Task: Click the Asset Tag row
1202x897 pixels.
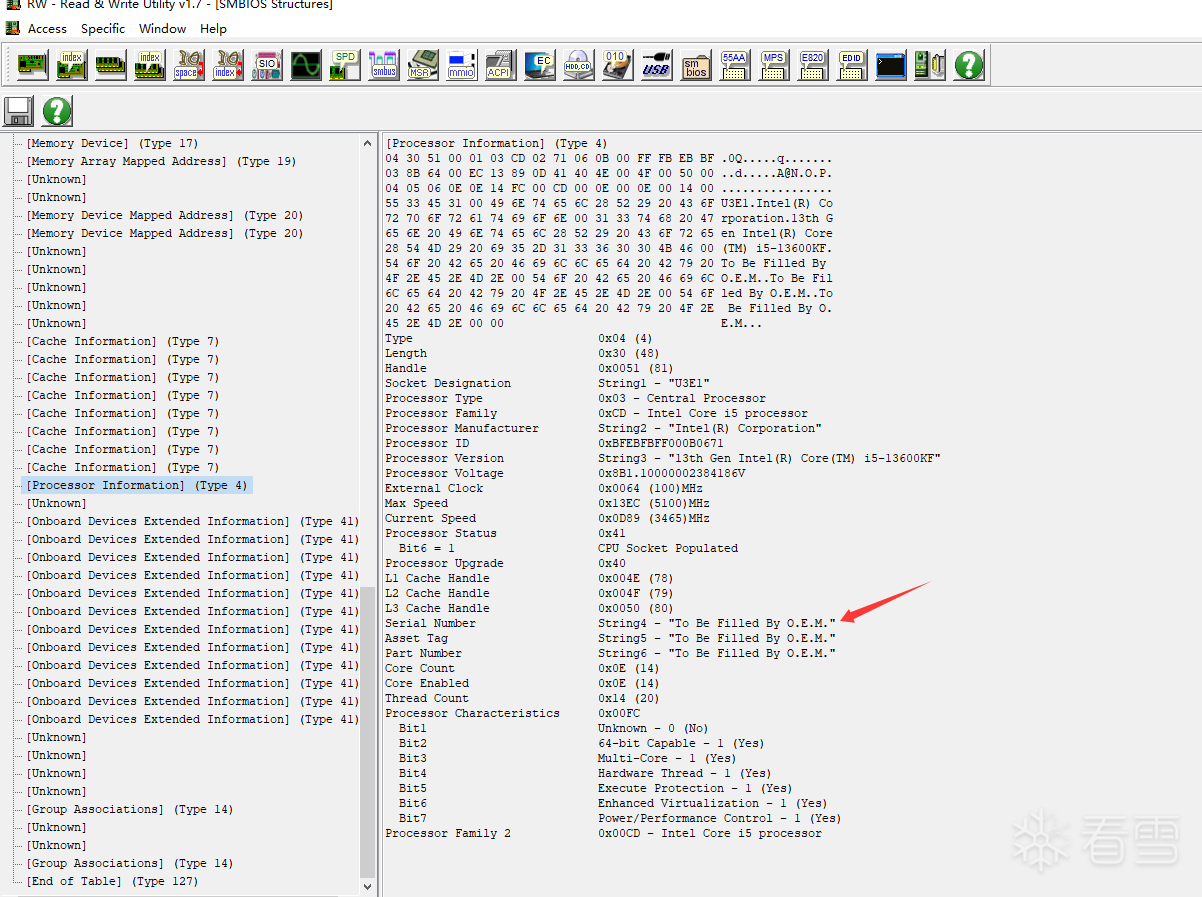Action: pyautogui.click(x=610, y=638)
